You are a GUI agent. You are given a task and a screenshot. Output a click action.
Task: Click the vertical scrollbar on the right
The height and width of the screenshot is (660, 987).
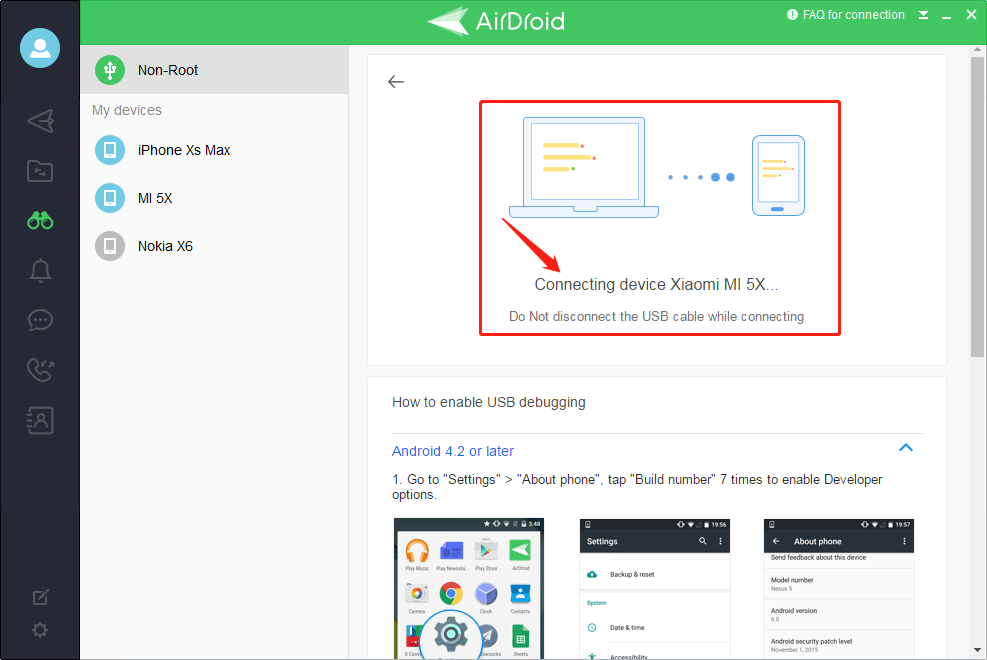tap(977, 205)
